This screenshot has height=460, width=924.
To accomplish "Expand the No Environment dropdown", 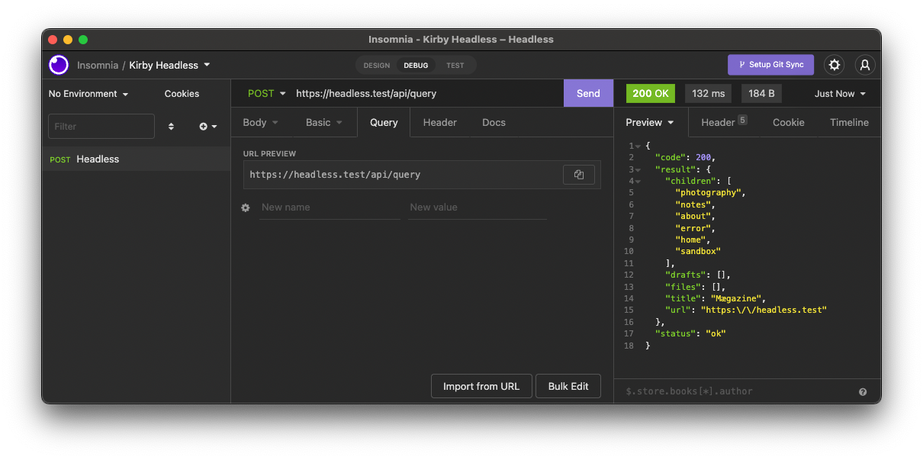I will pyautogui.click(x=89, y=94).
